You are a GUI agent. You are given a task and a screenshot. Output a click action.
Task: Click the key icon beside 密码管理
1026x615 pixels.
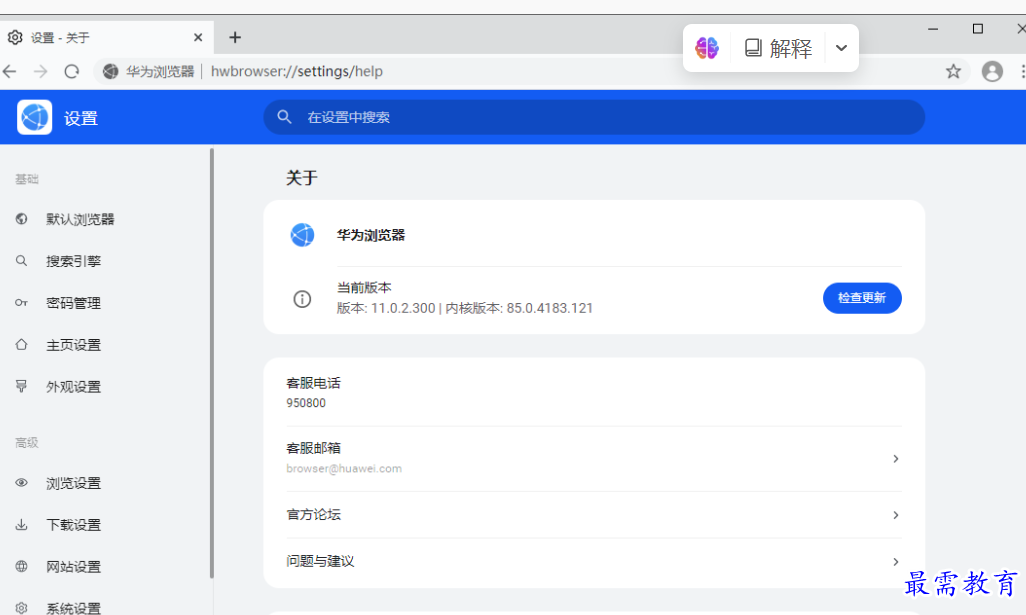tap(22, 303)
